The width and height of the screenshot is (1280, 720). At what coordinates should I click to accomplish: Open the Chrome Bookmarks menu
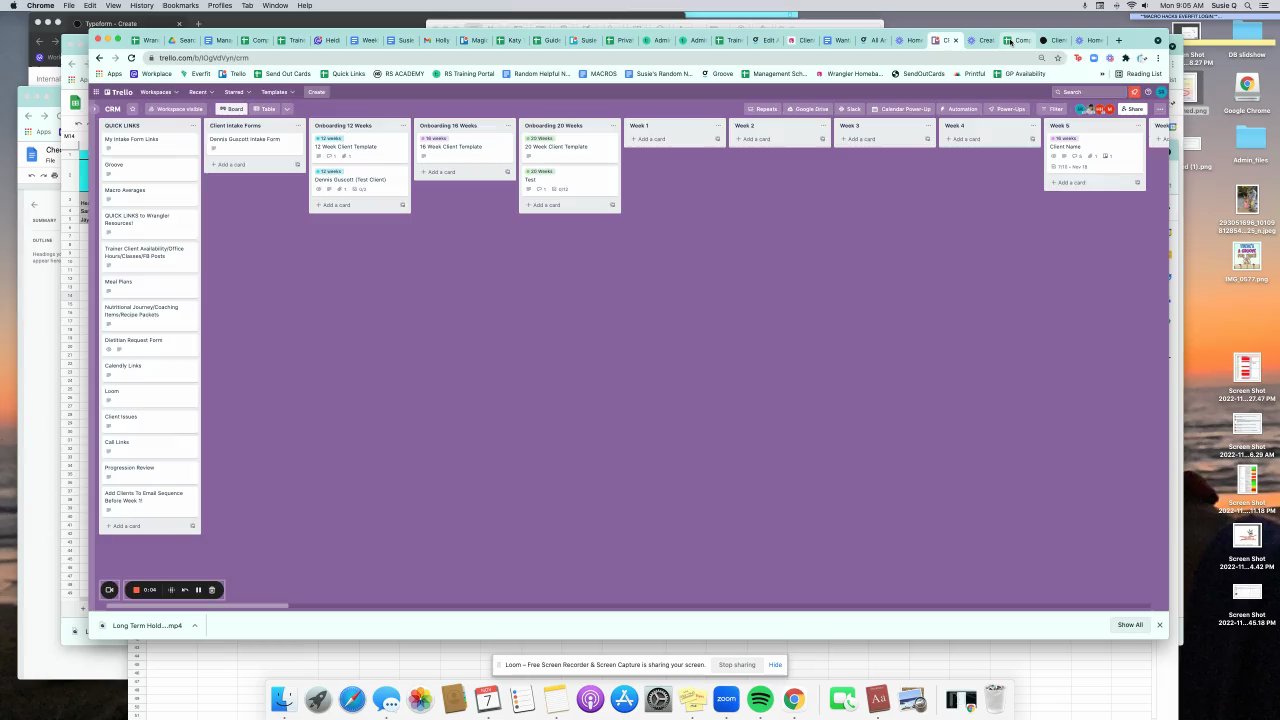(x=181, y=6)
